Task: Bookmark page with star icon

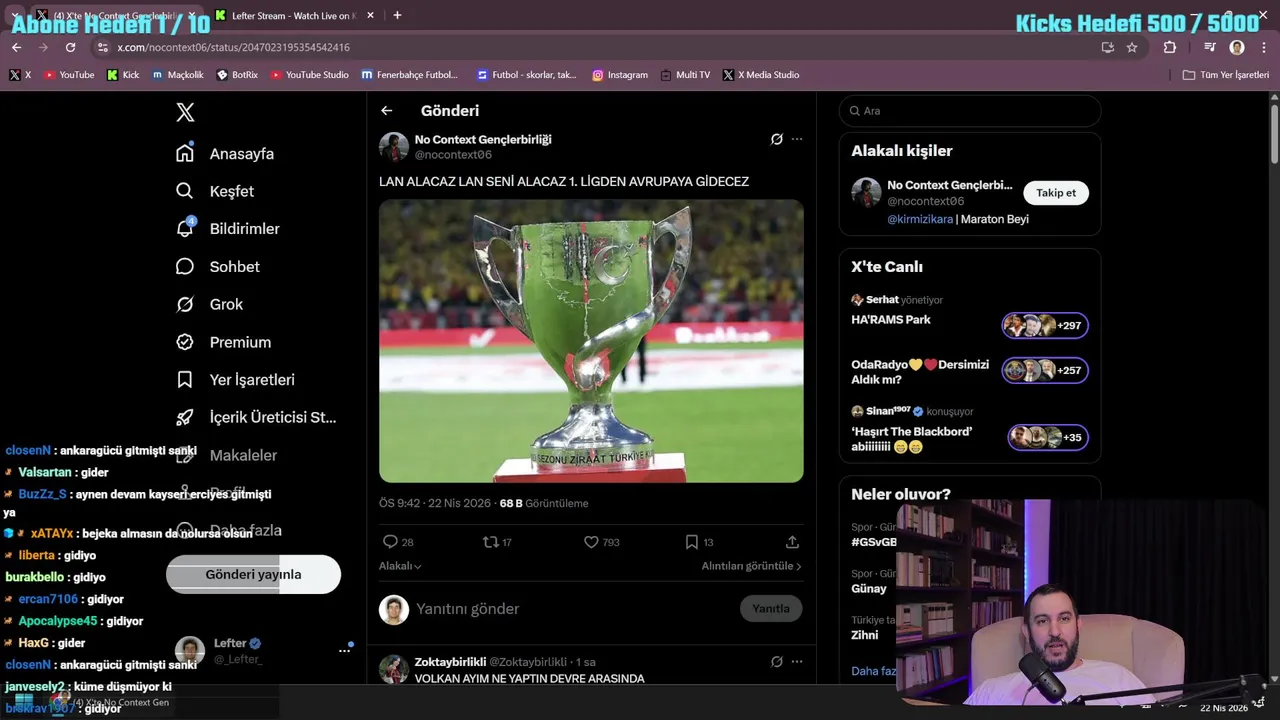Action: 1132,47
